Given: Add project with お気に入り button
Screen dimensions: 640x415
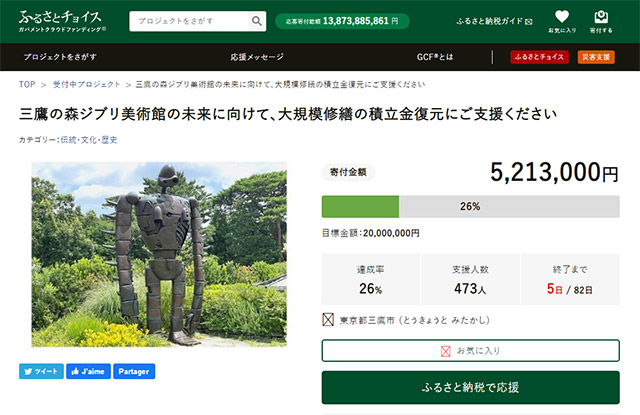Looking at the screenshot, I should pyautogui.click(x=471, y=351).
